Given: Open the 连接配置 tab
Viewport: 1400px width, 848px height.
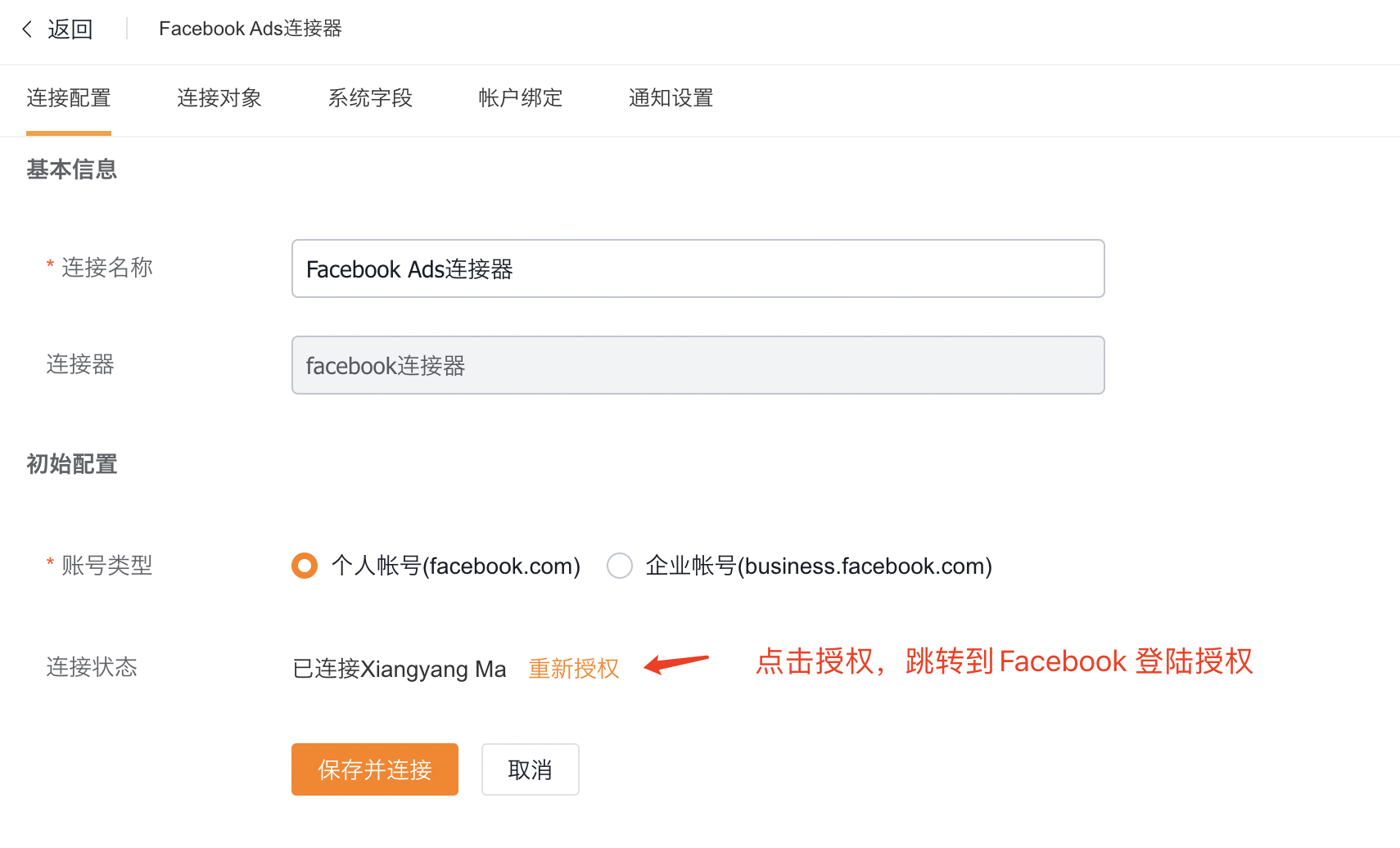Looking at the screenshot, I should pyautogui.click(x=69, y=98).
